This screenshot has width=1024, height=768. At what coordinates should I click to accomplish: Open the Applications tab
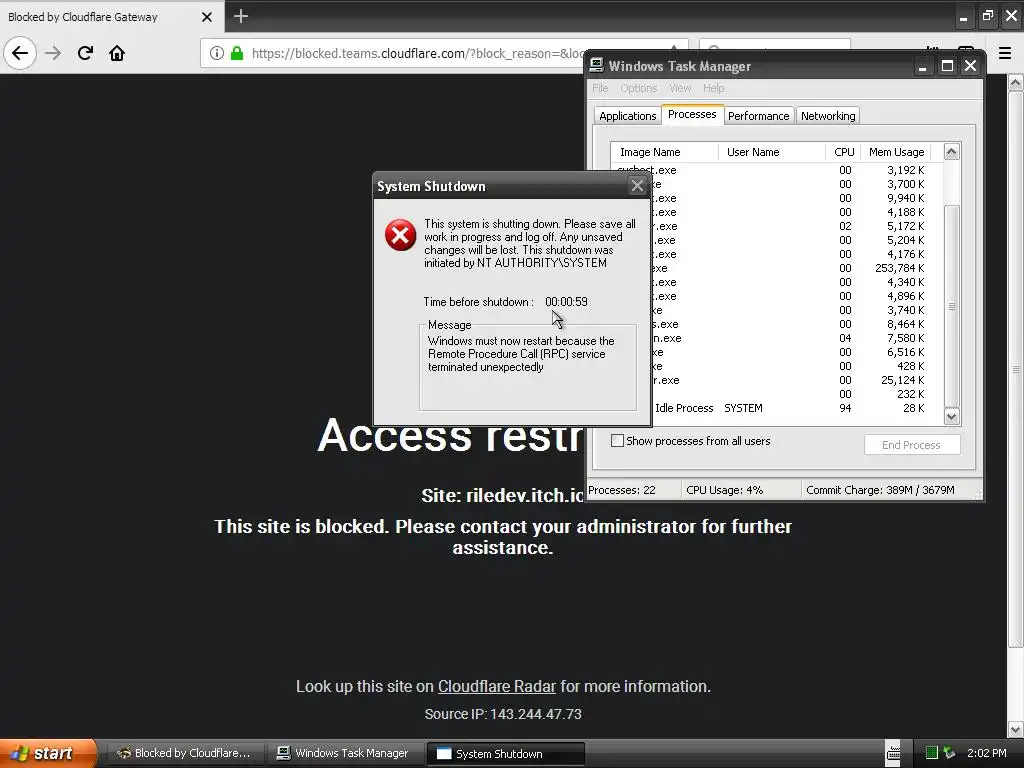[627, 116]
